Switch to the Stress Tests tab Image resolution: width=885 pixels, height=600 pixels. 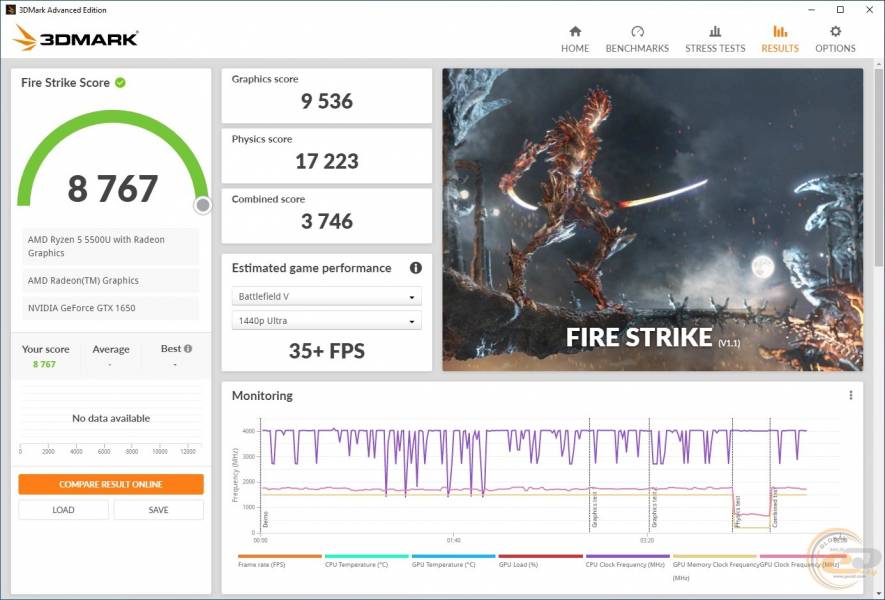point(715,40)
